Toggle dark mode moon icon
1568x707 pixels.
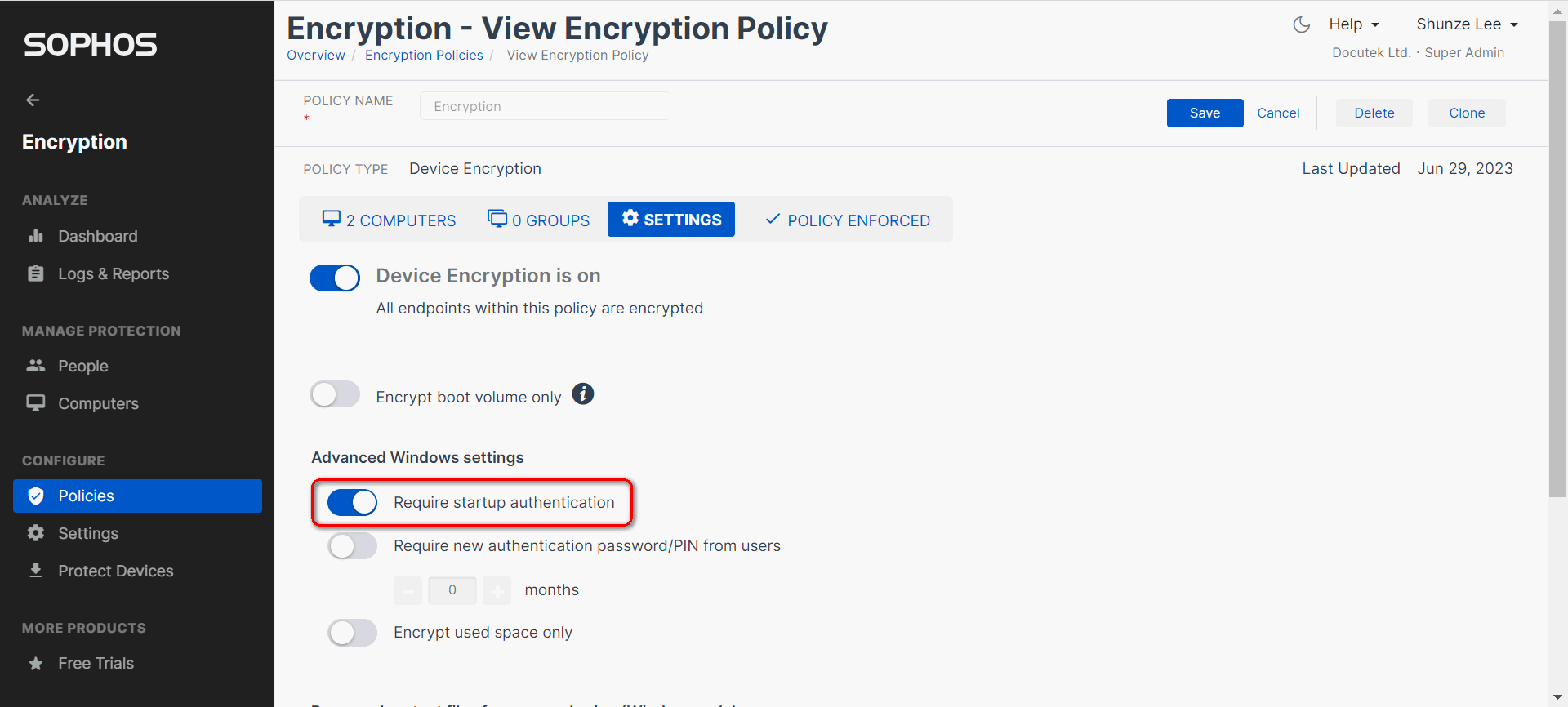click(1302, 24)
